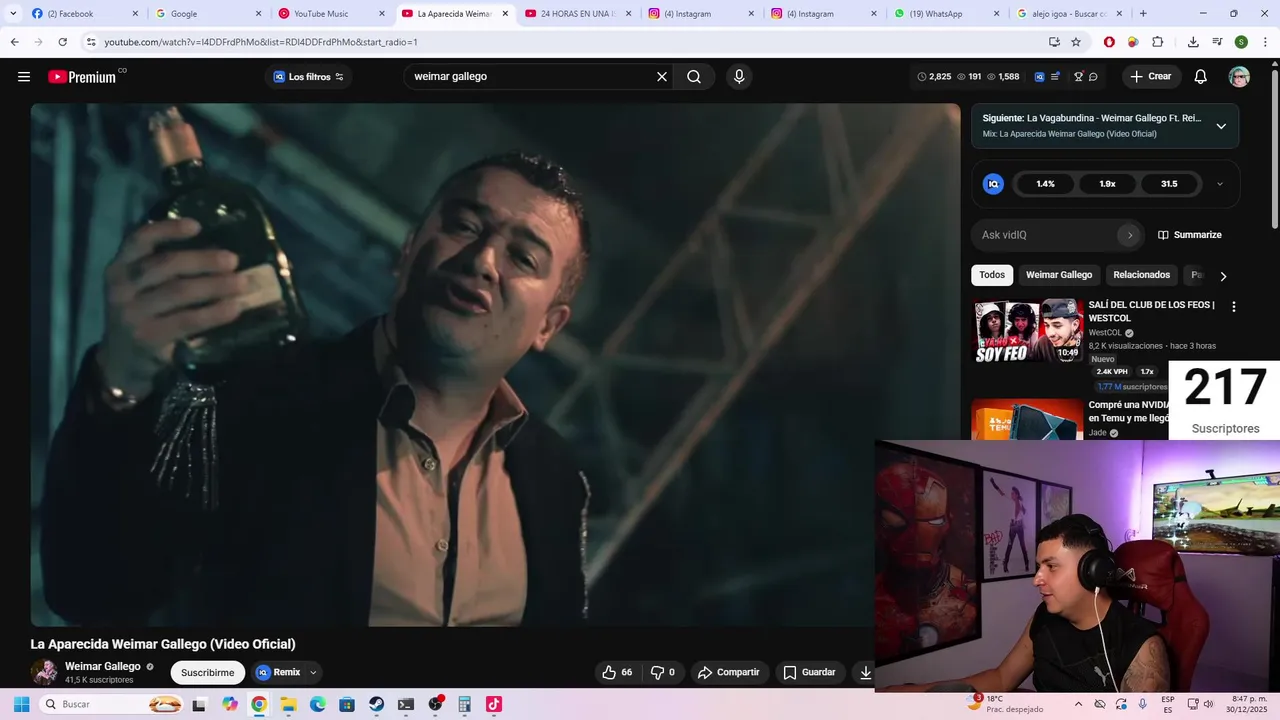1280x720 pixels.
Task: Reload the page in Chrome
Action: click(62, 42)
